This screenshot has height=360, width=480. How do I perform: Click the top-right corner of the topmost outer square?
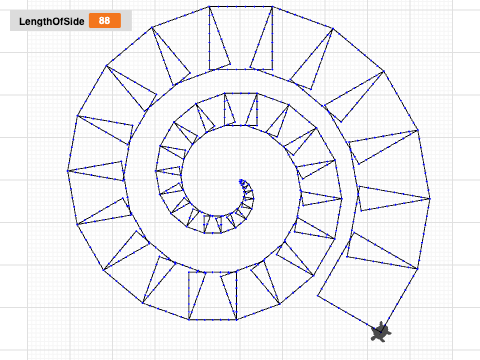click(273, 6)
